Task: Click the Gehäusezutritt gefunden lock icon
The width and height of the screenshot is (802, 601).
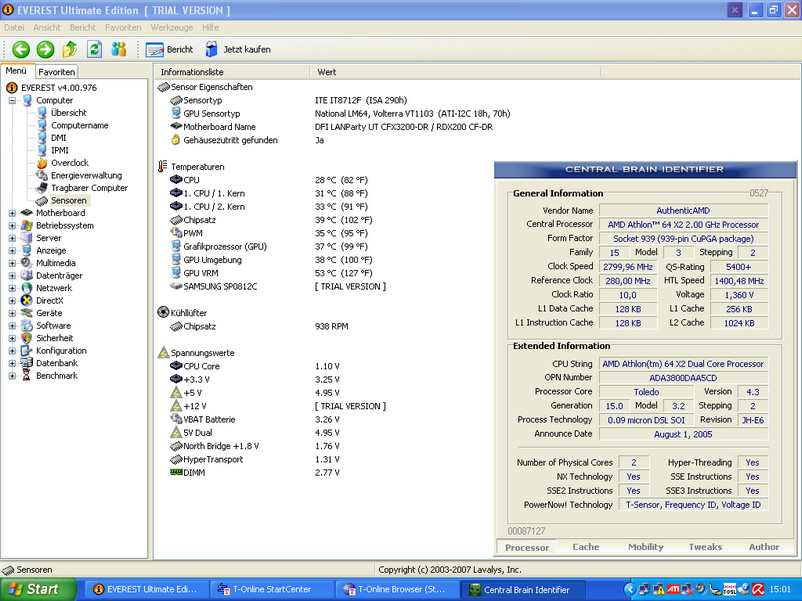Action: click(175, 140)
